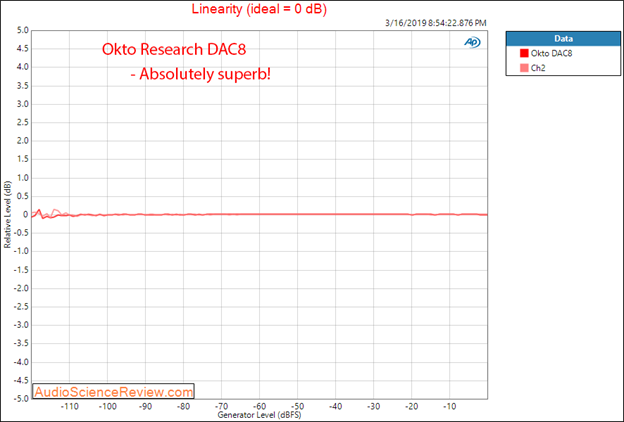The width and height of the screenshot is (624, 422).
Task: Click the Relative Level (dB) axis label
Action: (8, 215)
